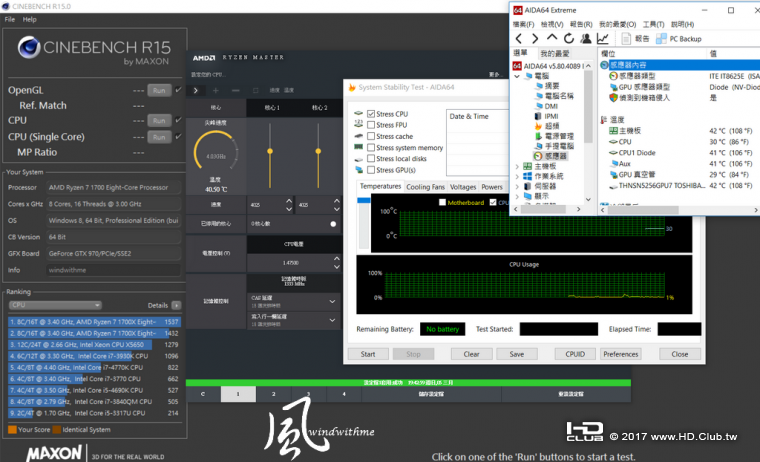Click the AIDA64 up-level arrow icon

[550, 38]
